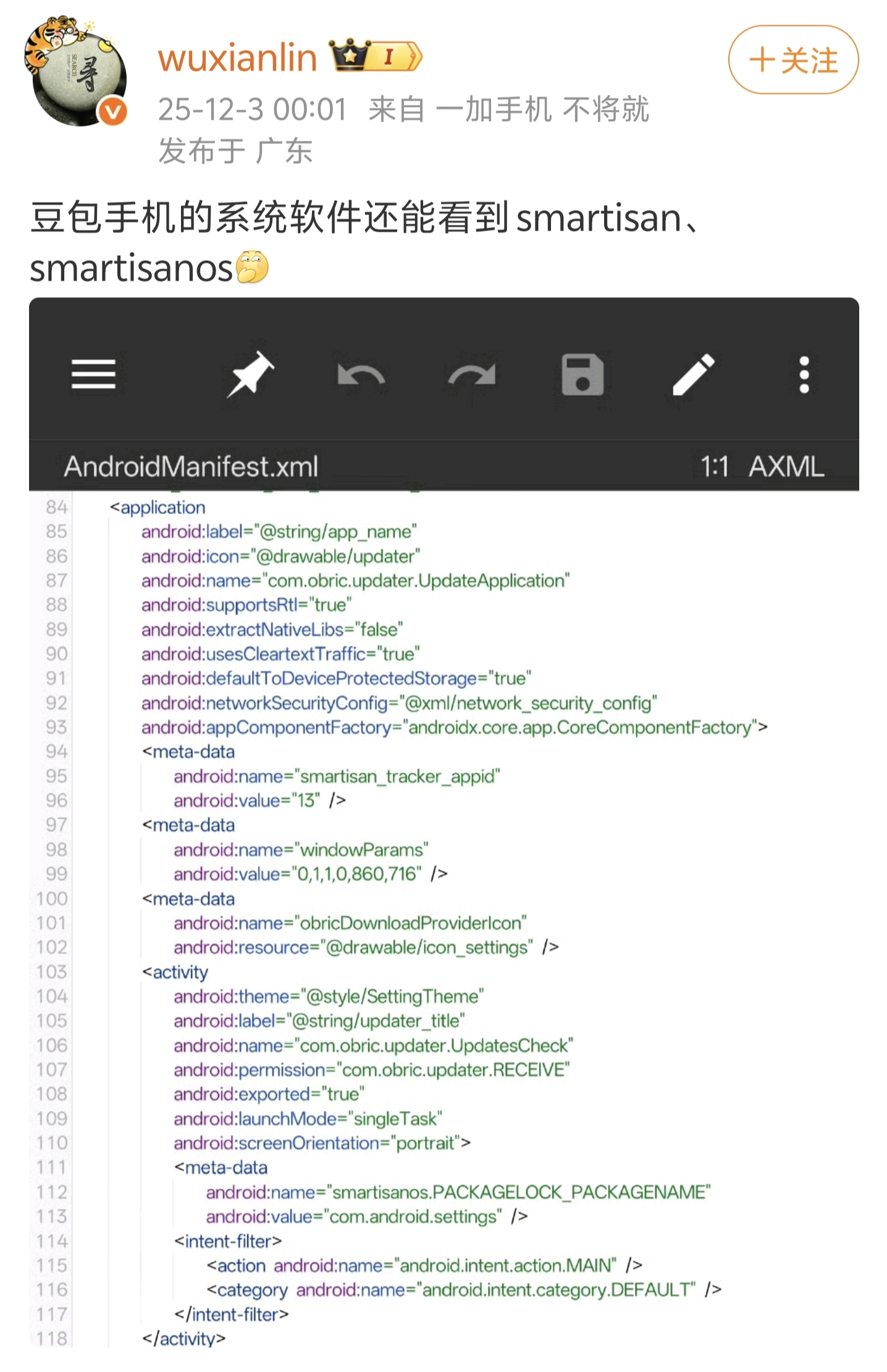Select the pencil edit icon
887x1372 pixels.
click(x=693, y=375)
